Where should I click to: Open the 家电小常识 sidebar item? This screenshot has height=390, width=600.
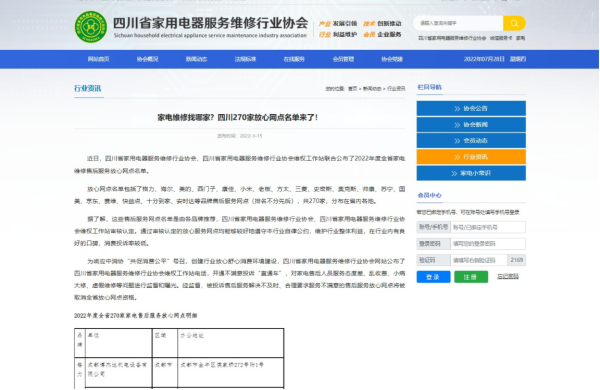coord(471,173)
